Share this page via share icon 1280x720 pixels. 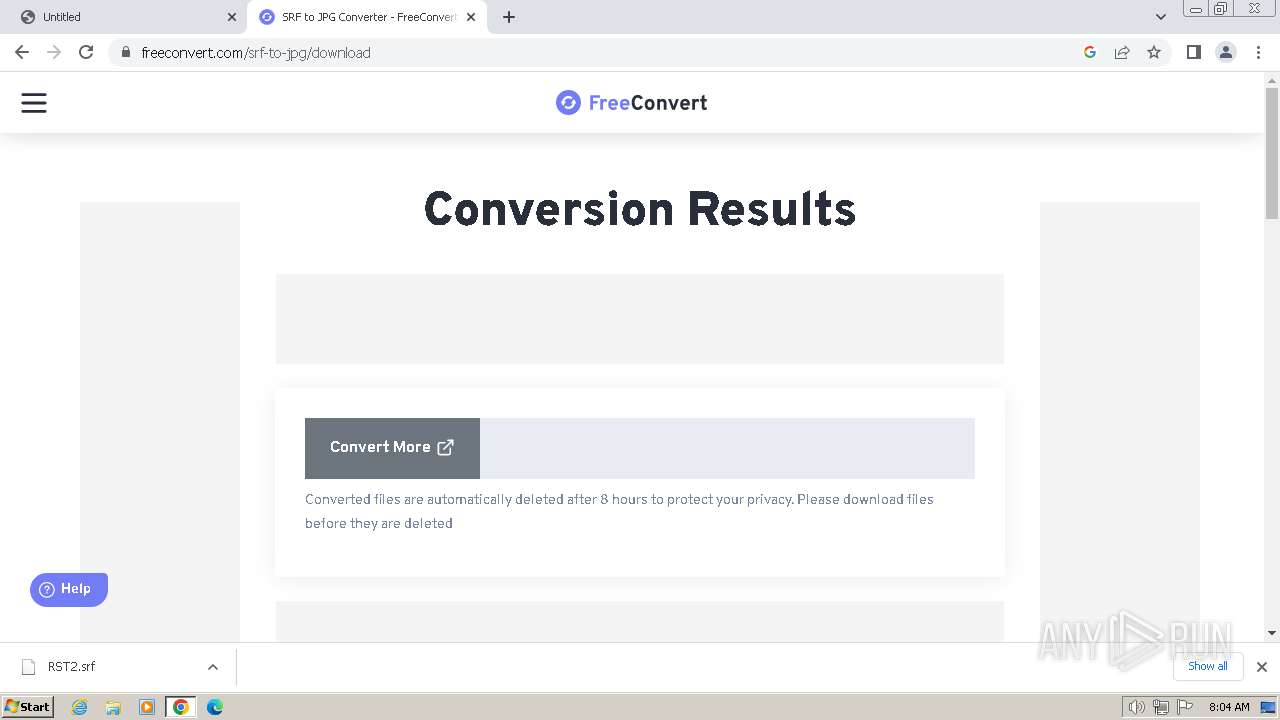(1122, 52)
